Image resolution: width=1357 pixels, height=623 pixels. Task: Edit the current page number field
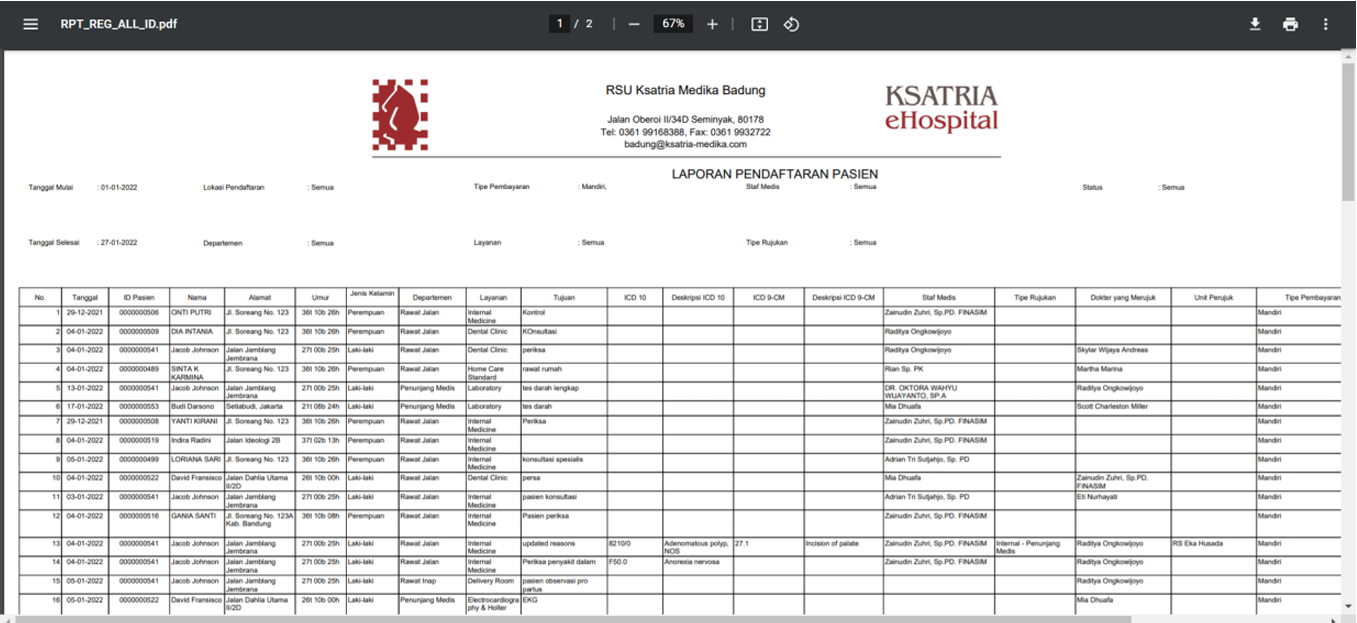559,24
